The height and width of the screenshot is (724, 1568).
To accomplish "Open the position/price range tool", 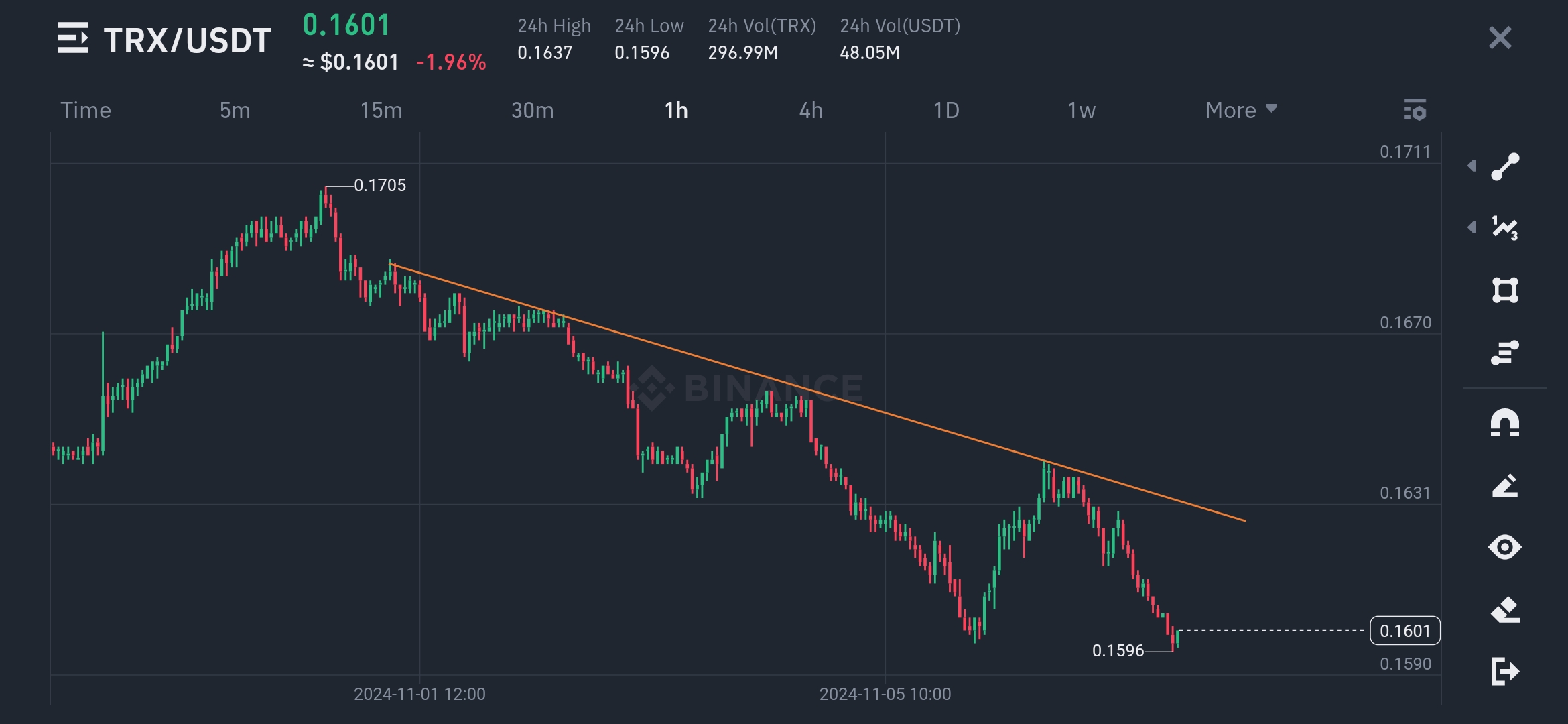I will coord(1505,352).
